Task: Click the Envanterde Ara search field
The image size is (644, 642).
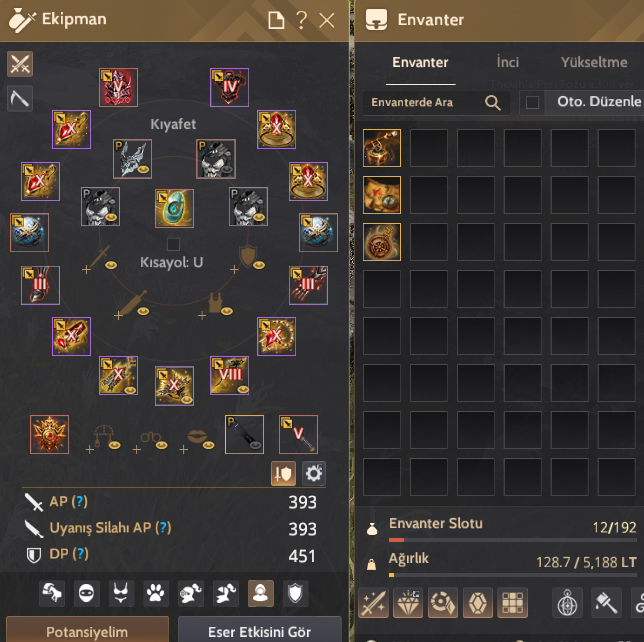Action: pos(436,102)
